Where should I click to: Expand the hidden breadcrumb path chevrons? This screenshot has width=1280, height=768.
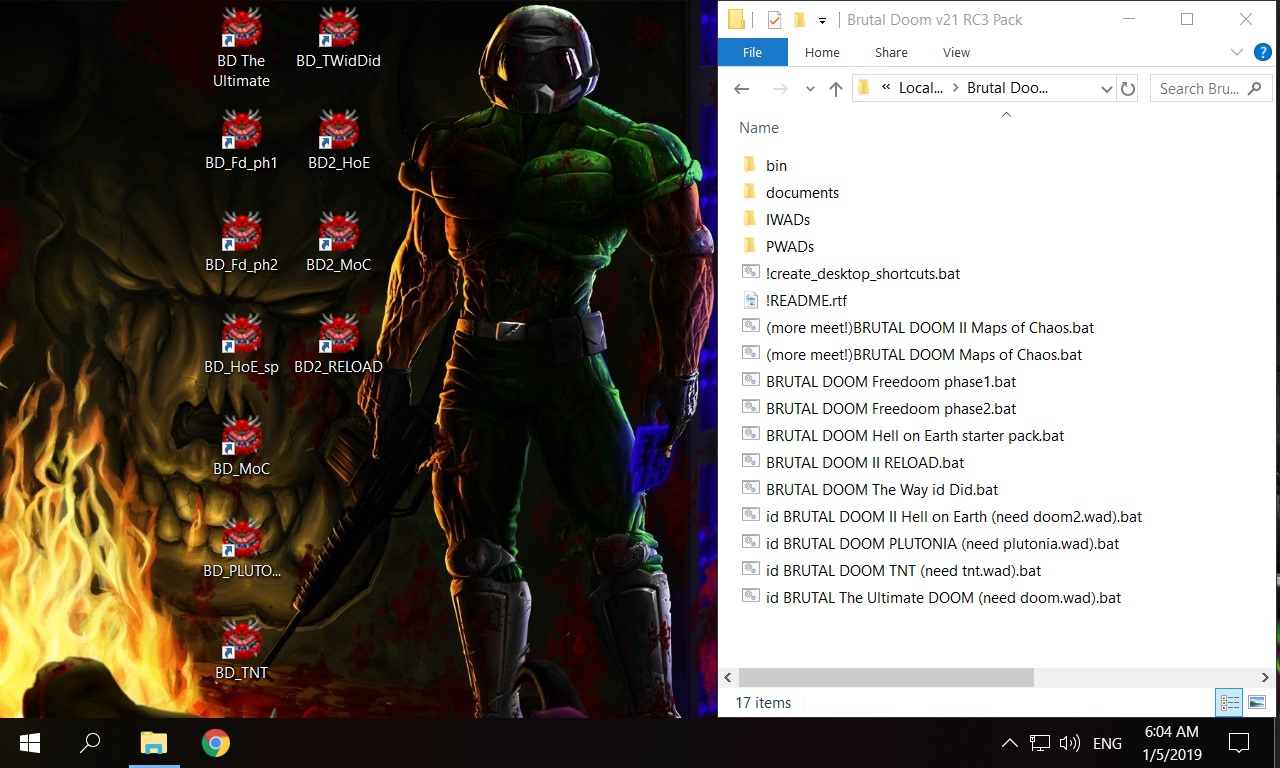[886, 88]
